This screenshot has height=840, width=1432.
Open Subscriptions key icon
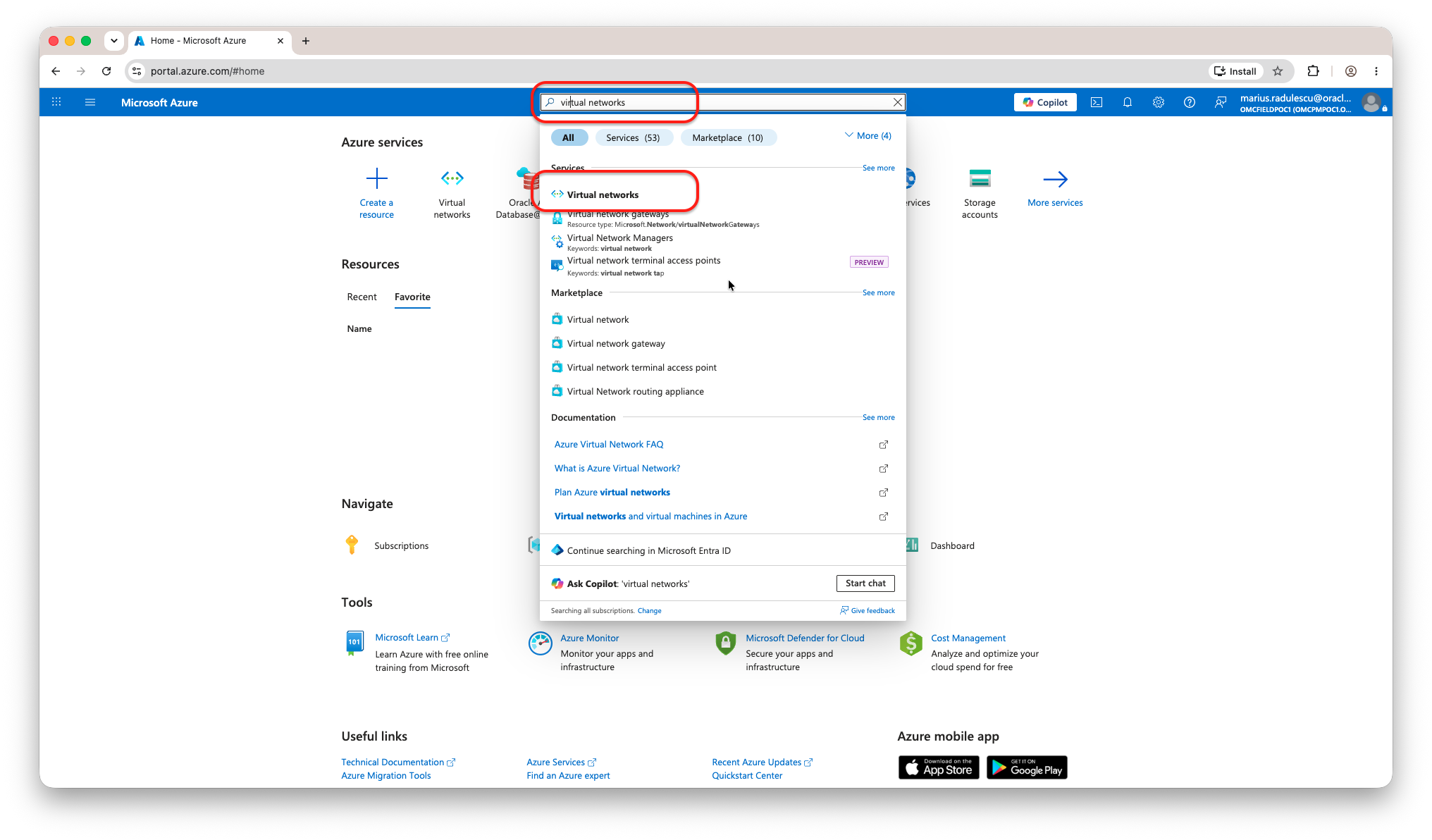click(x=352, y=545)
